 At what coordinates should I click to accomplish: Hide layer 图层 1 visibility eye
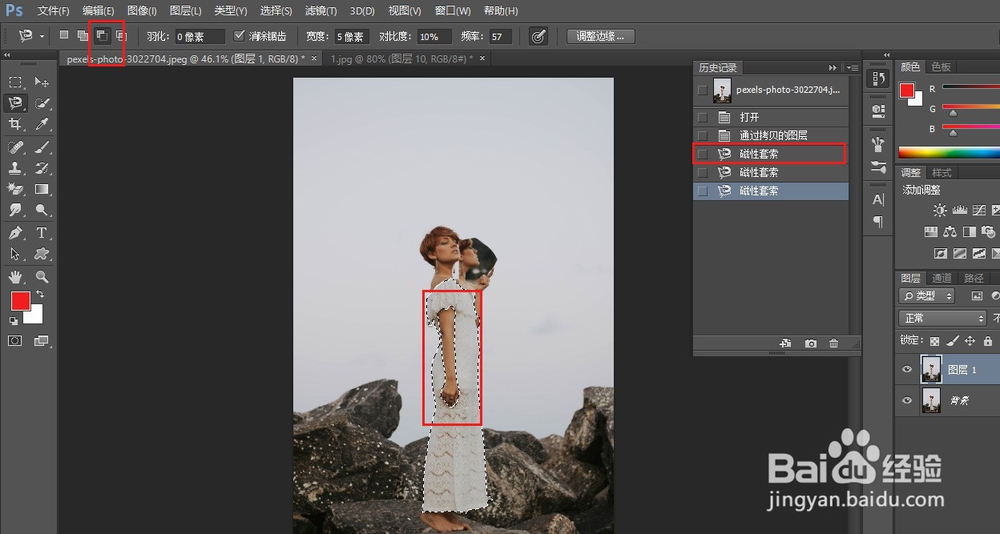tap(907, 369)
